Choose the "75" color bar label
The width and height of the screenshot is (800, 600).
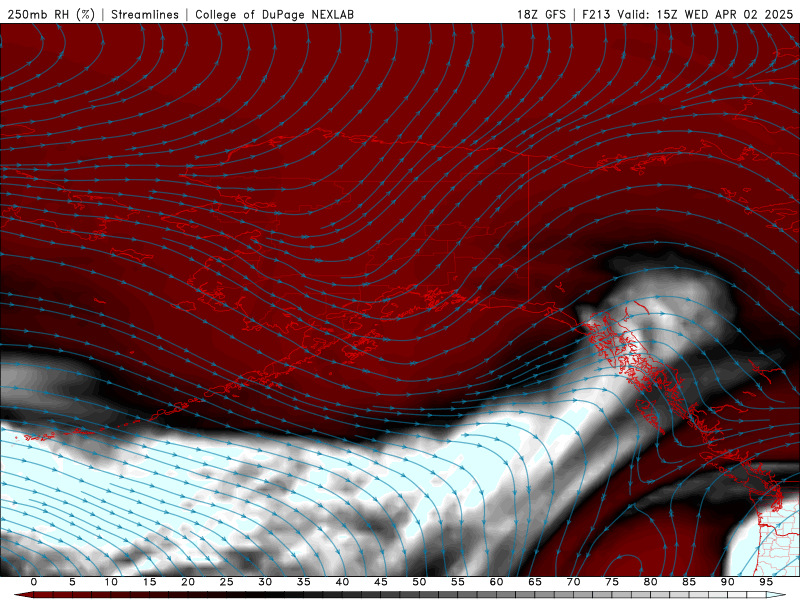[x=612, y=582]
